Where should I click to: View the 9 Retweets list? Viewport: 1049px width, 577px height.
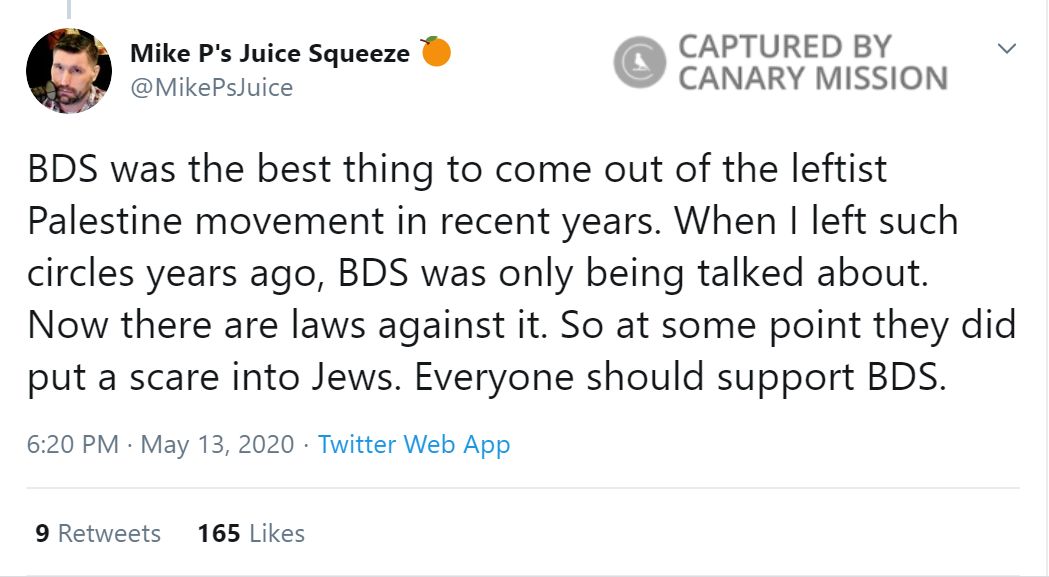click(x=98, y=533)
